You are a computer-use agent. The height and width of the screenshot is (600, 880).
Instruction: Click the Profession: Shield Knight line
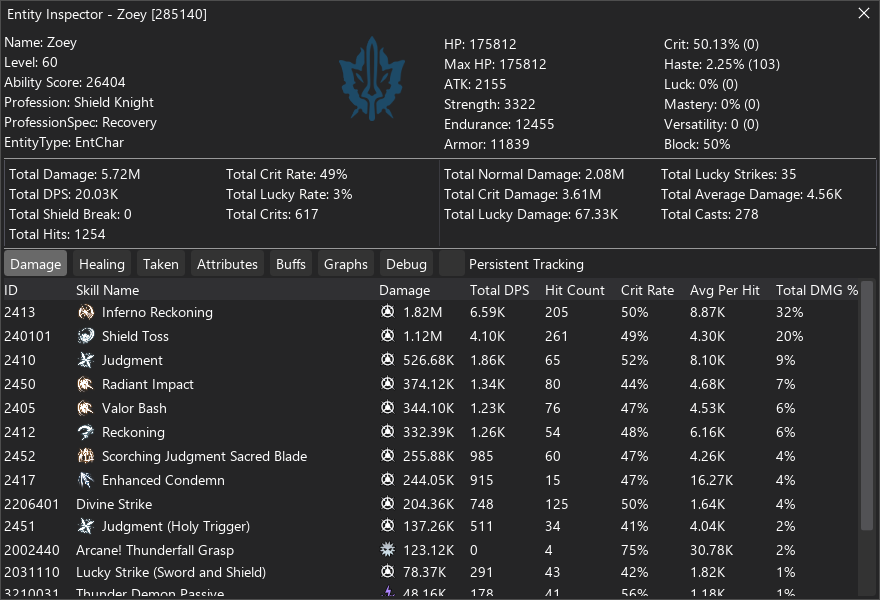pyautogui.click(x=79, y=102)
